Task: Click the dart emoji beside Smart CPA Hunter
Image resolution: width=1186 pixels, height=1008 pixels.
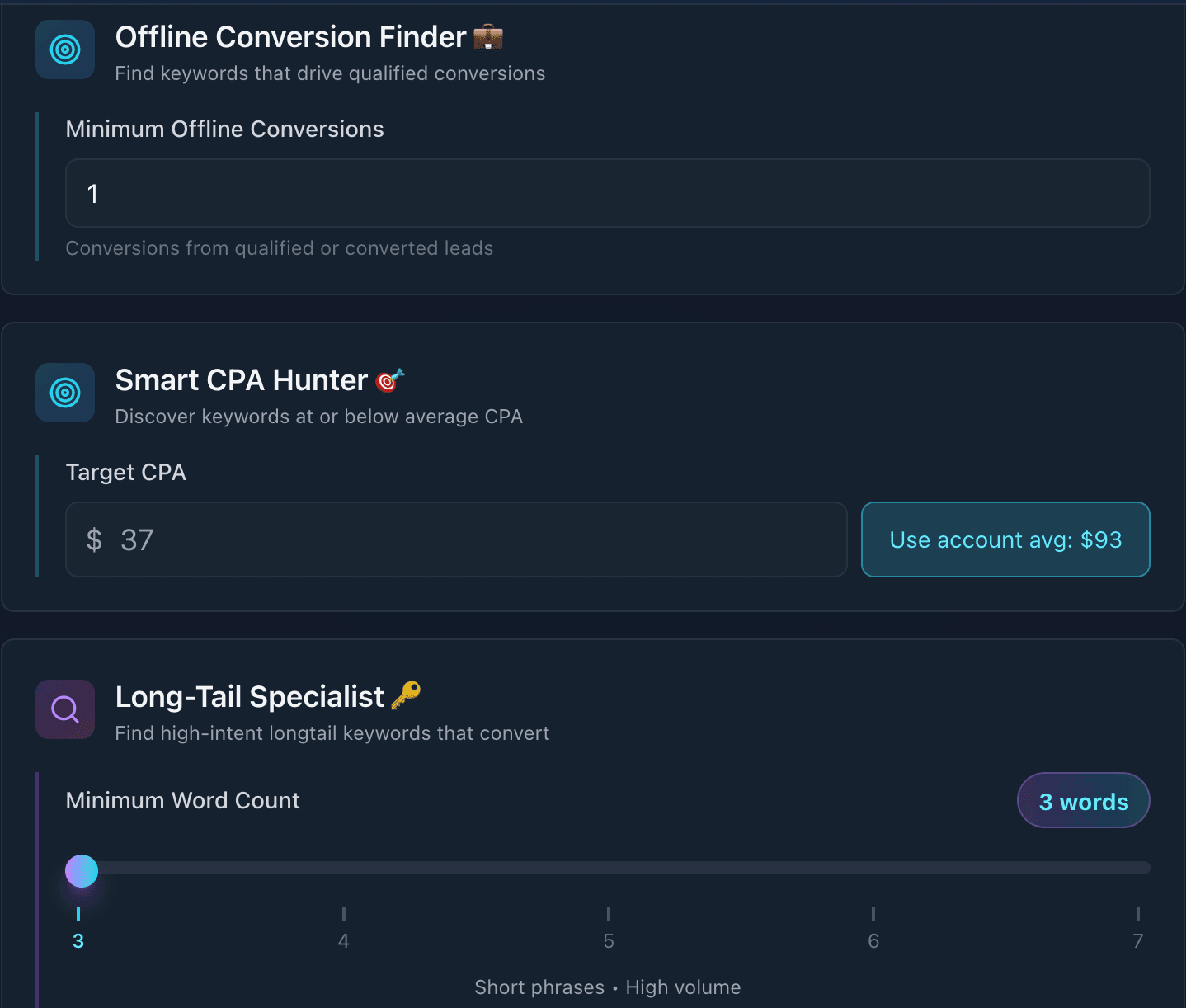Action: 389,380
